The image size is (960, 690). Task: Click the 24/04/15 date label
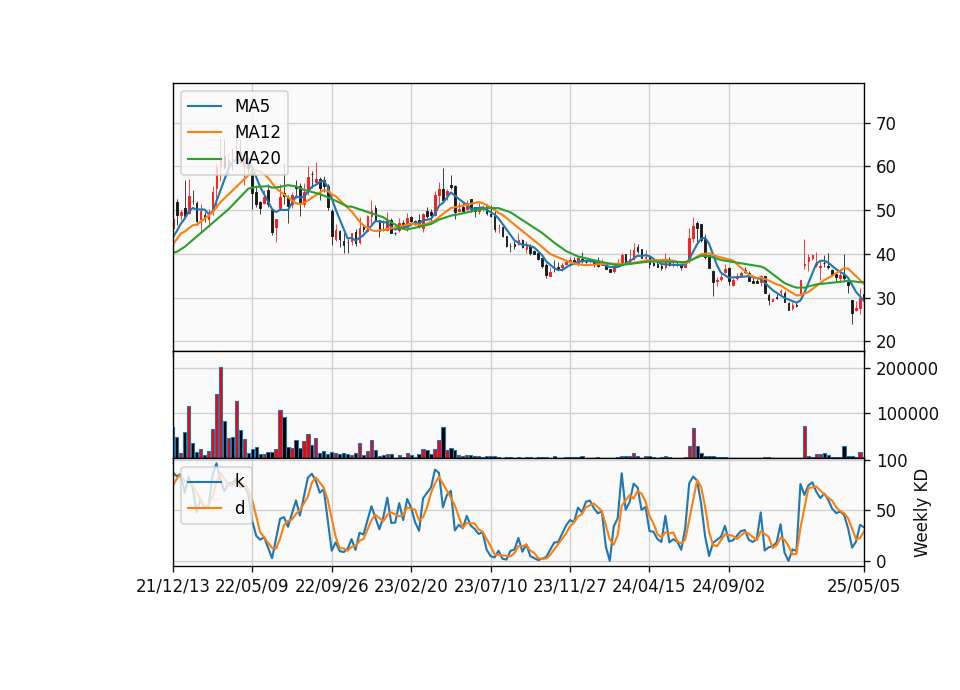tap(649, 586)
